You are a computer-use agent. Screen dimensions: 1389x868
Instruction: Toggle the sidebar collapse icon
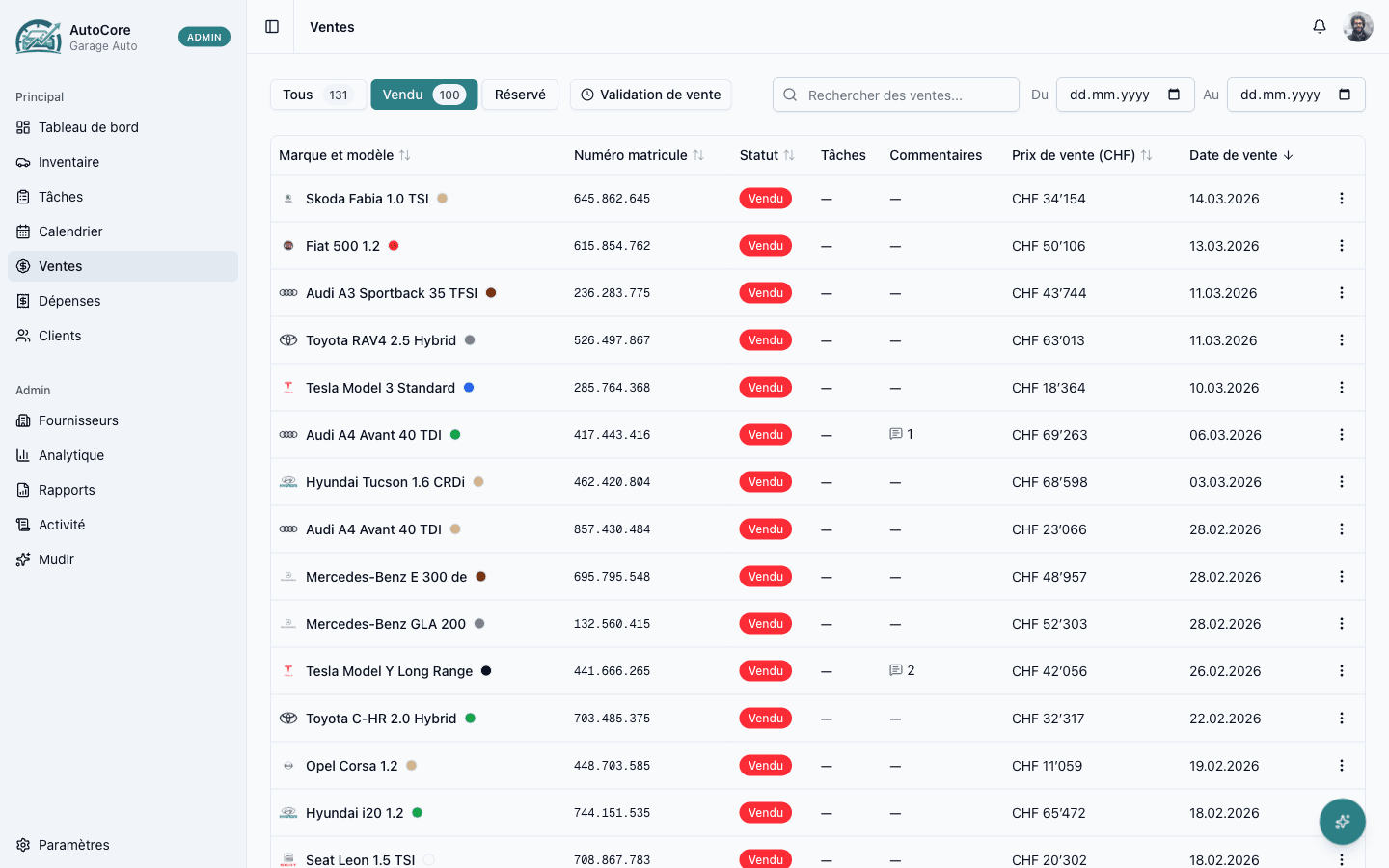tap(272, 27)
